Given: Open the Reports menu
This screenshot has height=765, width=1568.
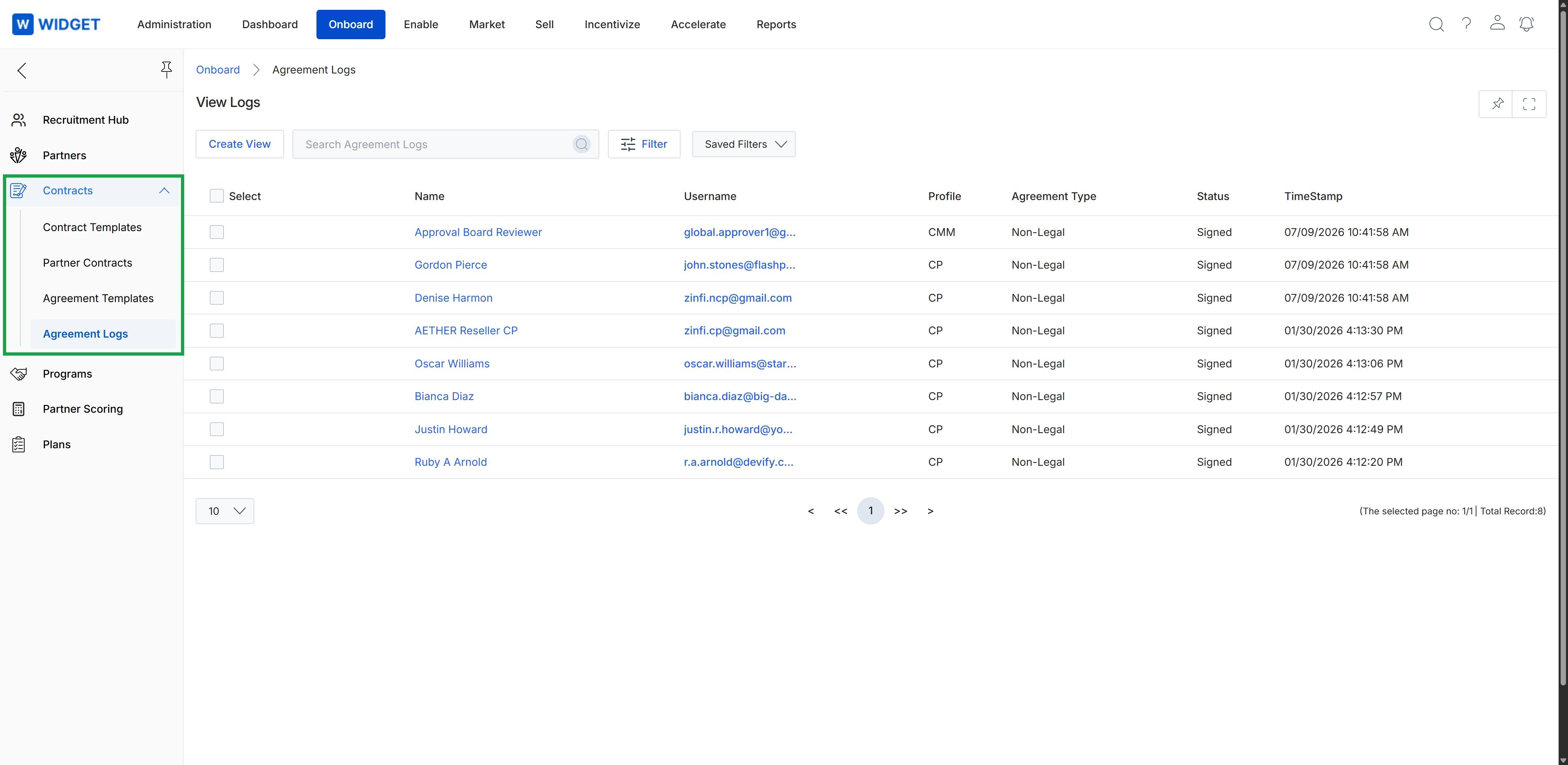Looking at the screenshot, I should [x=776, y=24].
